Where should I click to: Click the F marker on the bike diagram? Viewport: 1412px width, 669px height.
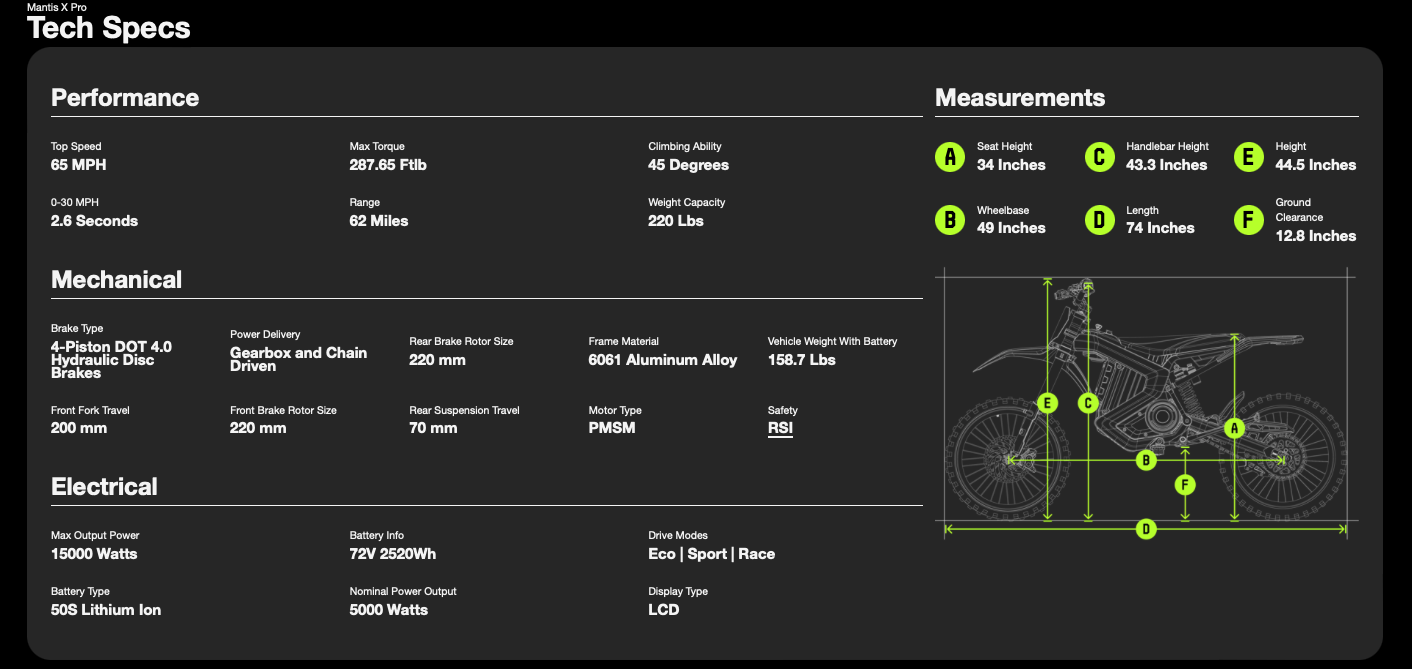(1185, 485)
